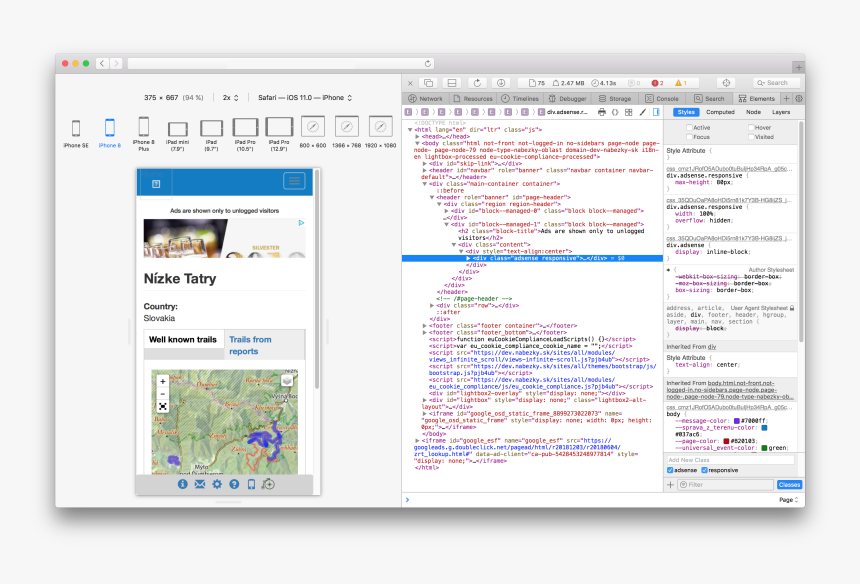Expand the div id skip-link node
Screen dimensions: 860x584
[425, 163]
